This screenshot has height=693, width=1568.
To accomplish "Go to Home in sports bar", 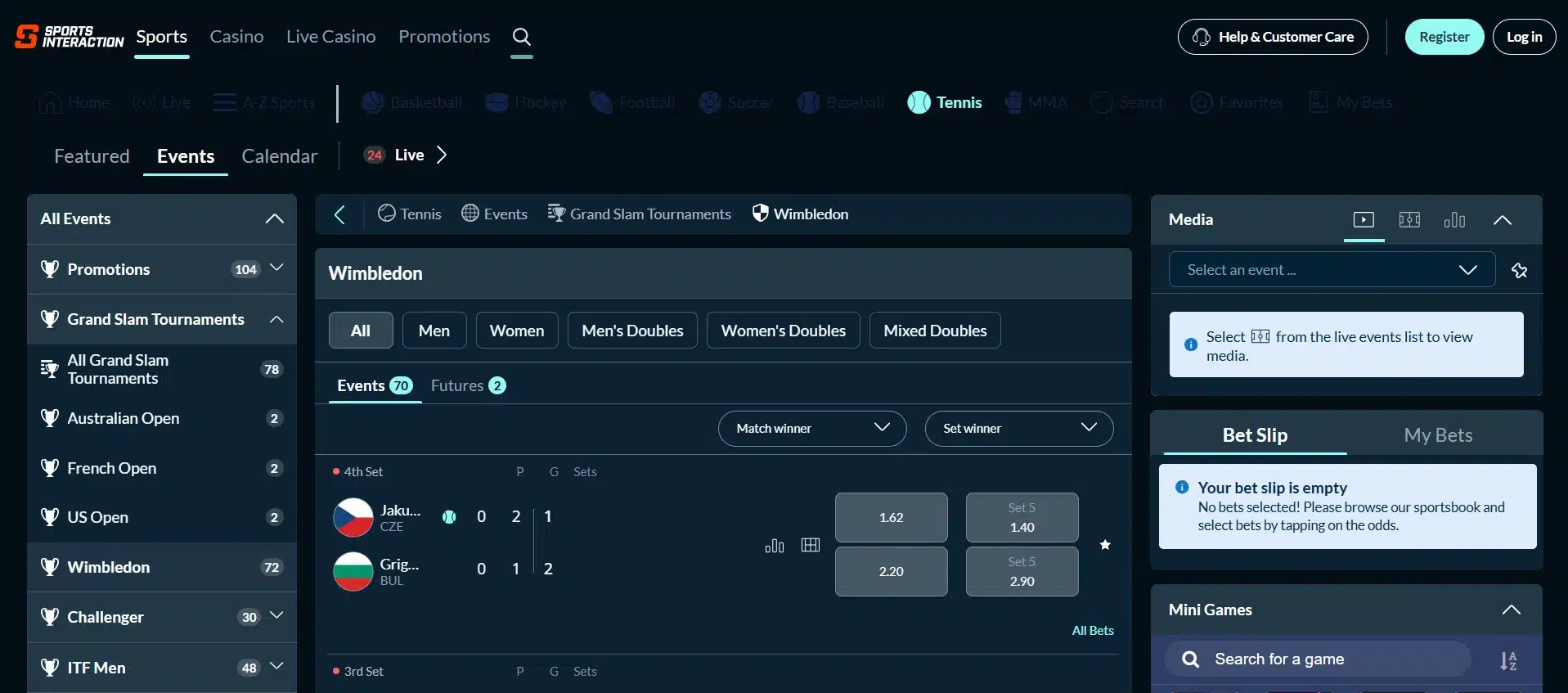I will pyautogui.click(x=74, y=102).
